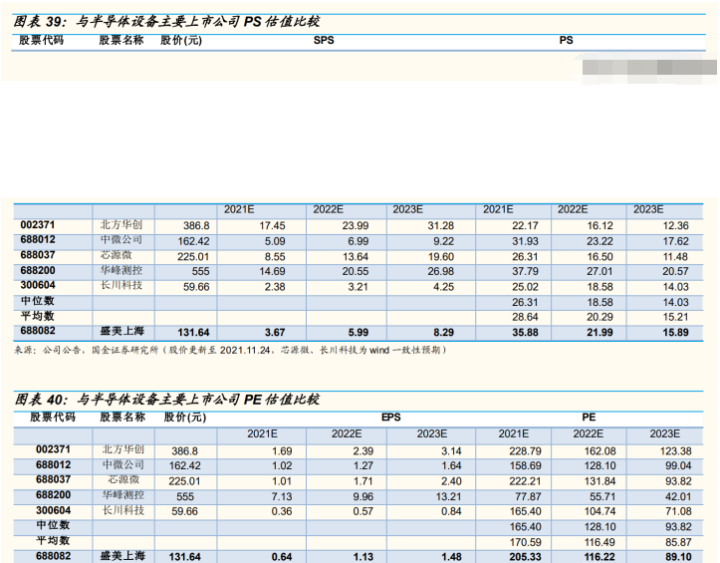The image size is (720, 563).
Task: Click 芯源微 PE value 131.84
Action: 600,482
